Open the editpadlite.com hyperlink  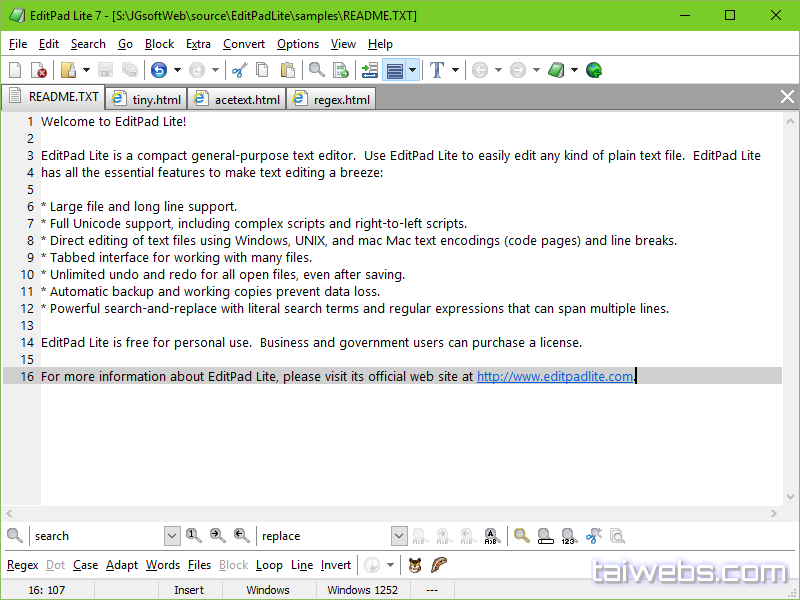[555, 377]
